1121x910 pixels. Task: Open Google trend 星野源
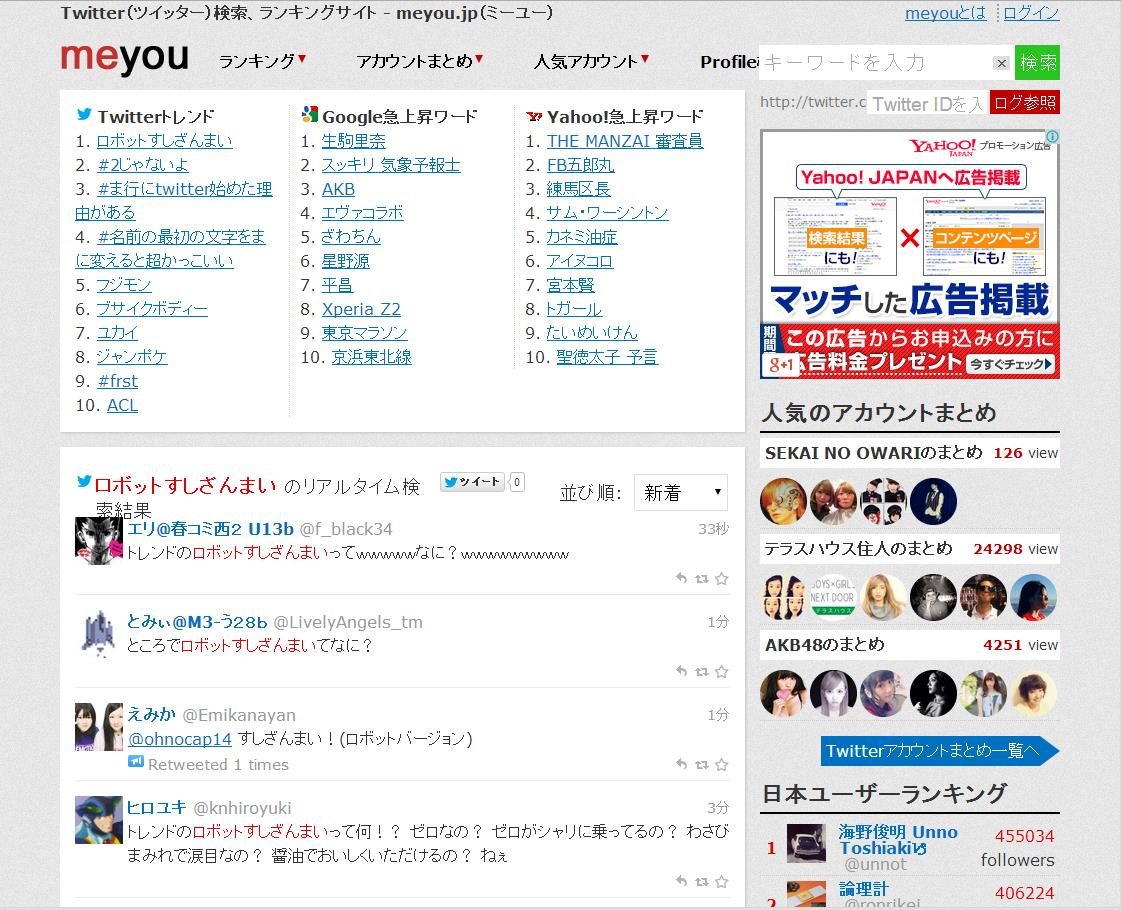(x=345, y=261)
